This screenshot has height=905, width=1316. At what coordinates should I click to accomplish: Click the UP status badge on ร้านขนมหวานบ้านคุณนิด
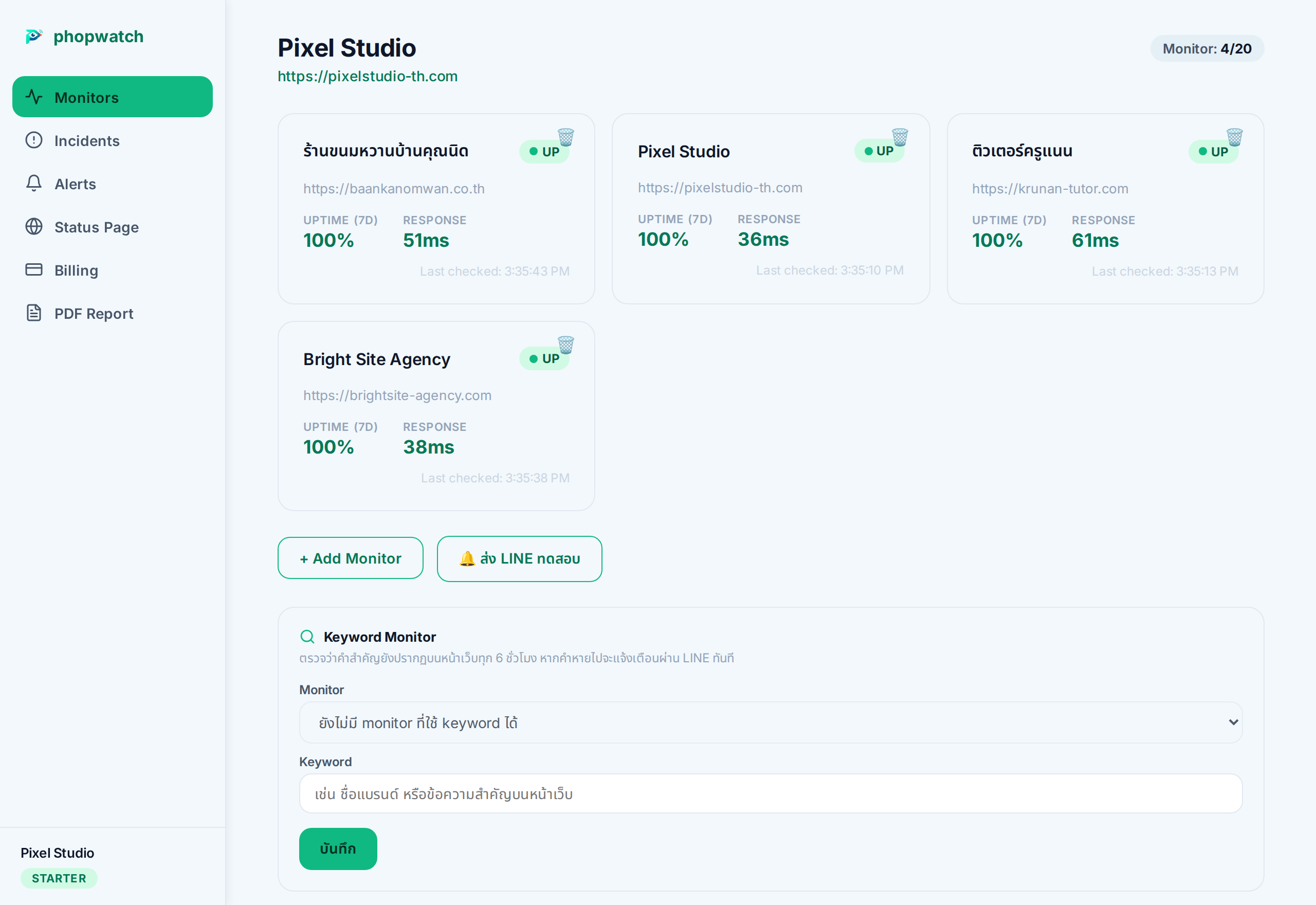544,151
